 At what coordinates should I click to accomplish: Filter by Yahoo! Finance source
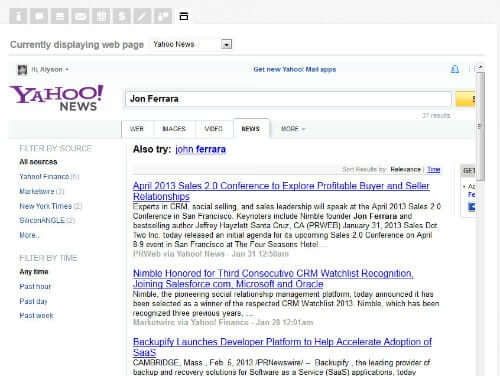(x=44, y=176)
